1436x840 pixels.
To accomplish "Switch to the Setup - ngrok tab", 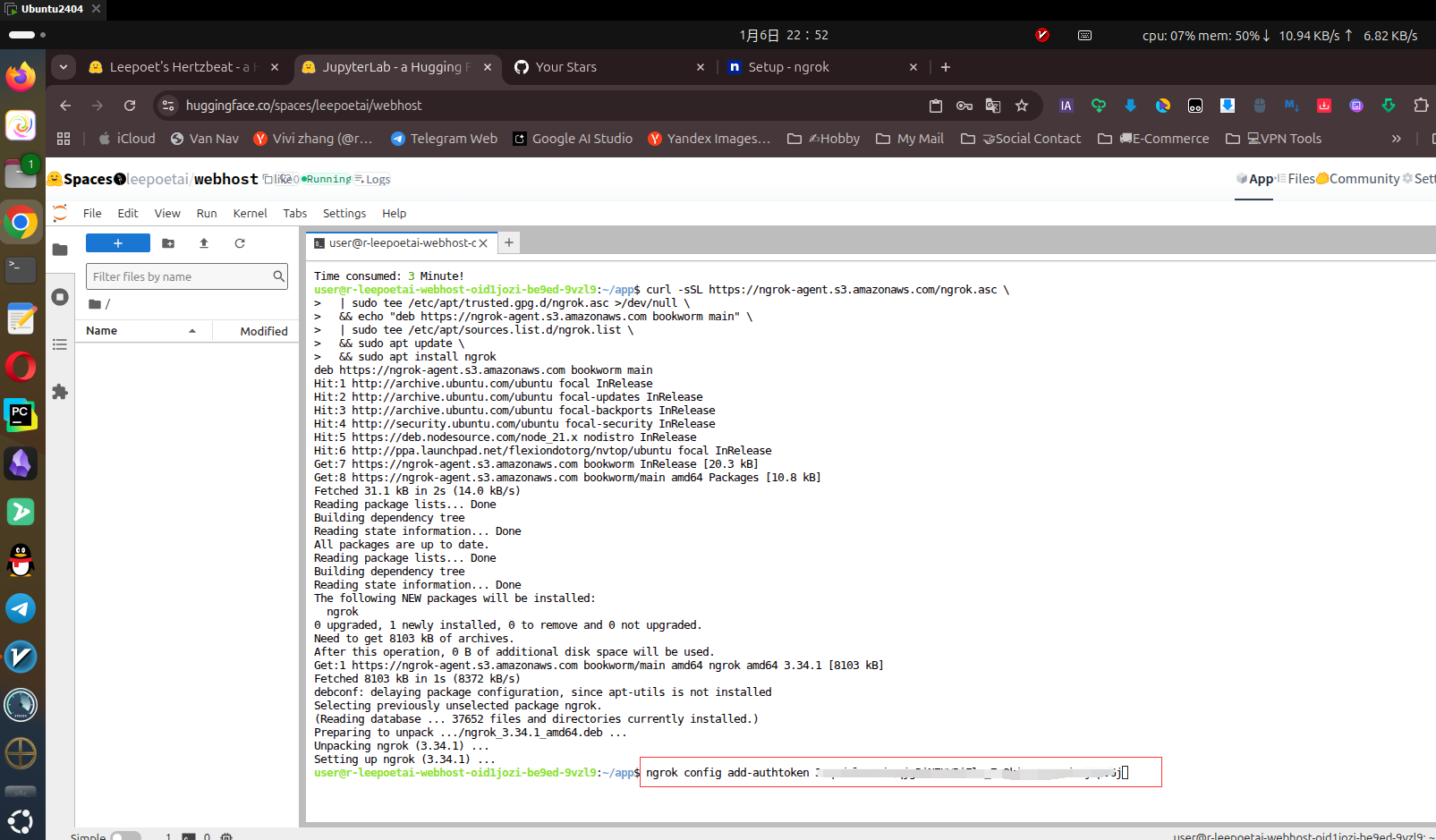I will (788, 67).
